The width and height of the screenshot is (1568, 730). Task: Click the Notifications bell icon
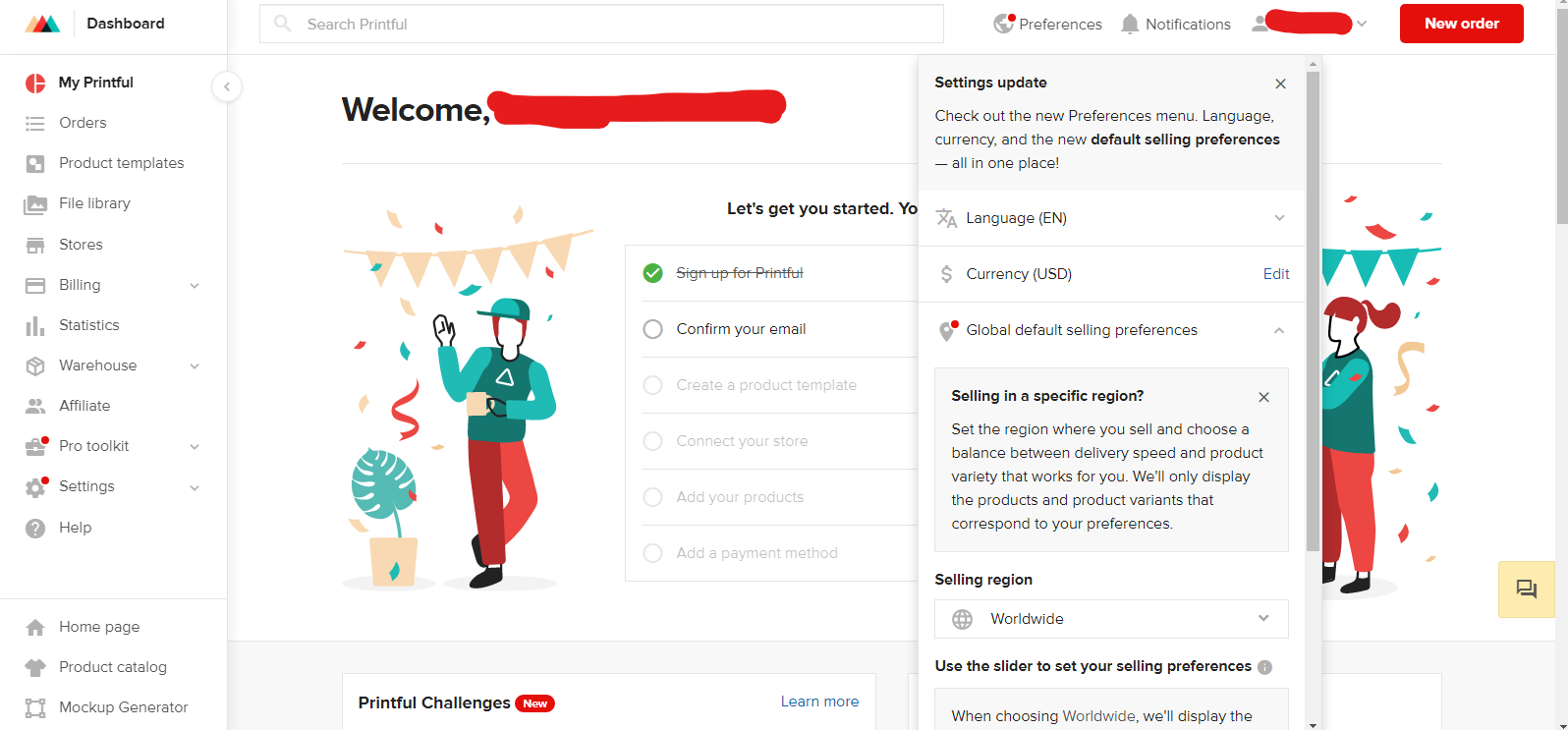(x=1130, y=24)
